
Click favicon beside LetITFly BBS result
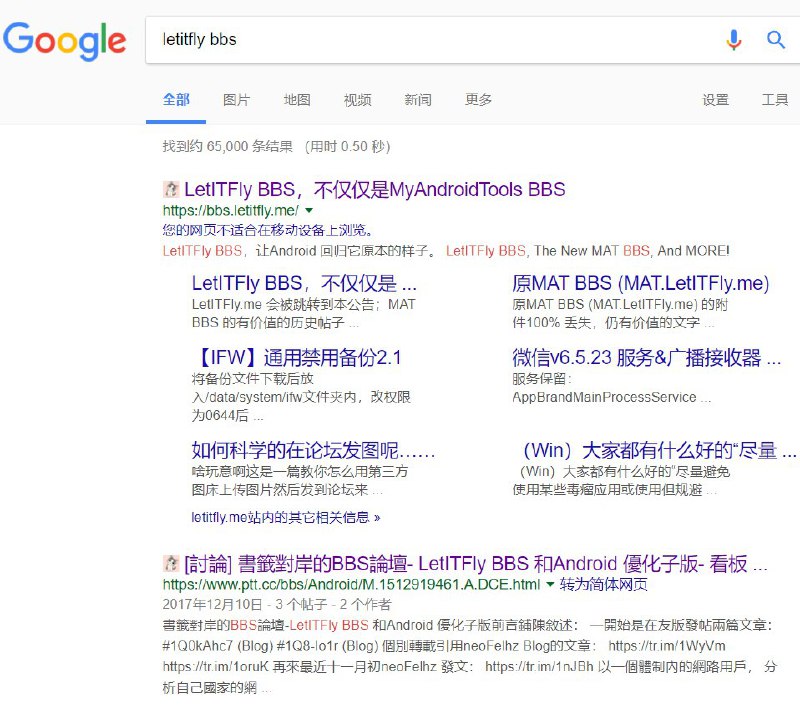(170, 189)
